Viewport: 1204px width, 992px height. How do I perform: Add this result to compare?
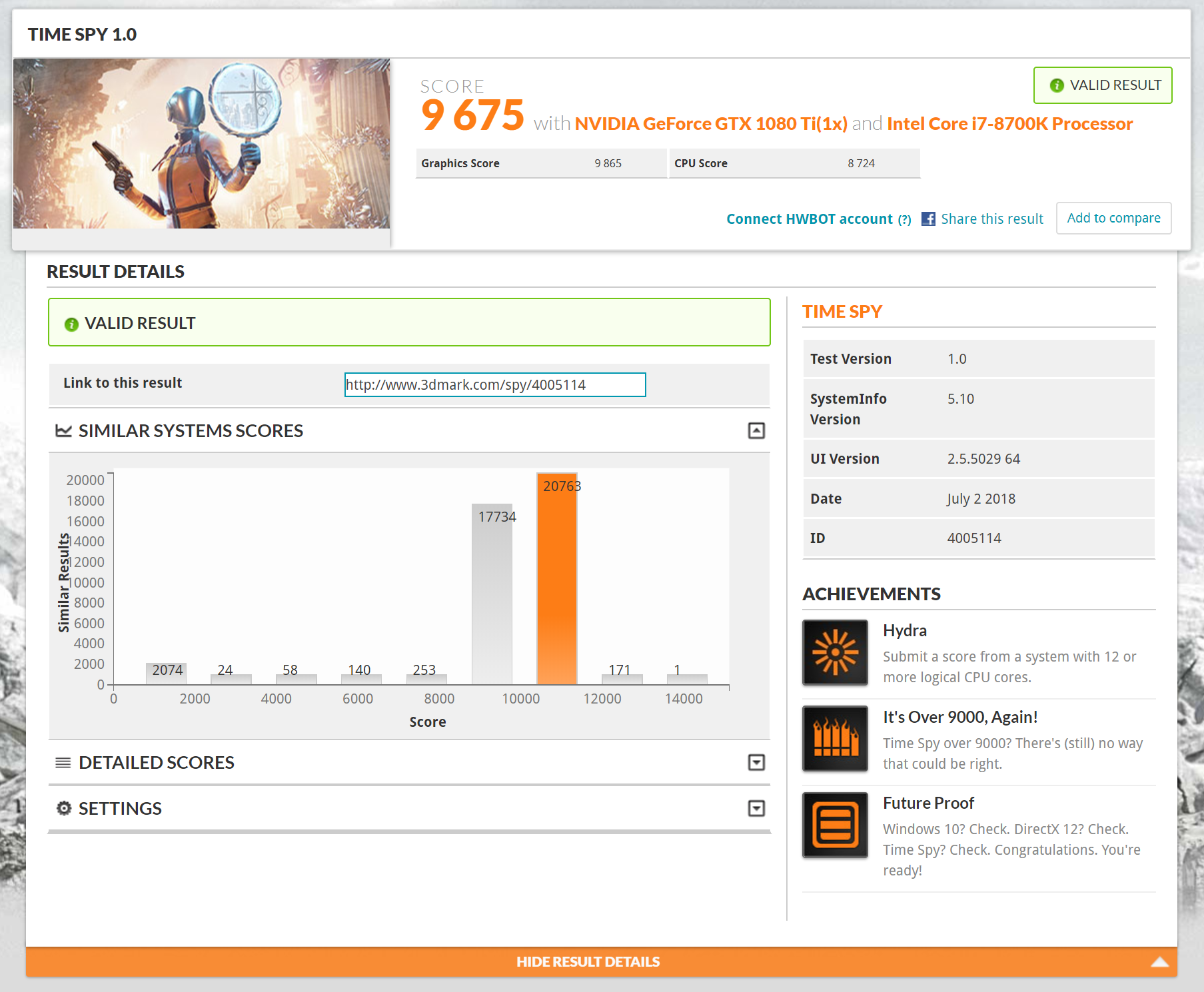1114,218
